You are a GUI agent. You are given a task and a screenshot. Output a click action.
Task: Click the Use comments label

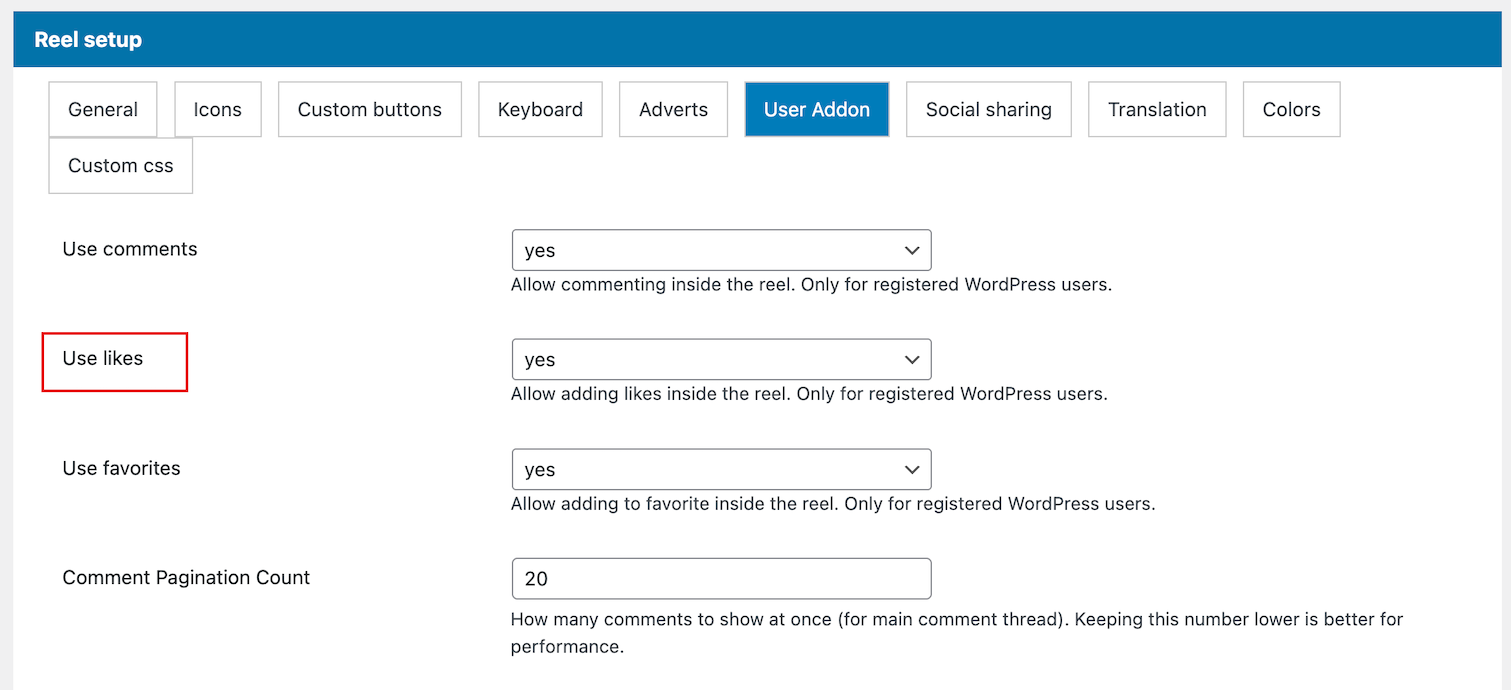click(x=130, y=249)
